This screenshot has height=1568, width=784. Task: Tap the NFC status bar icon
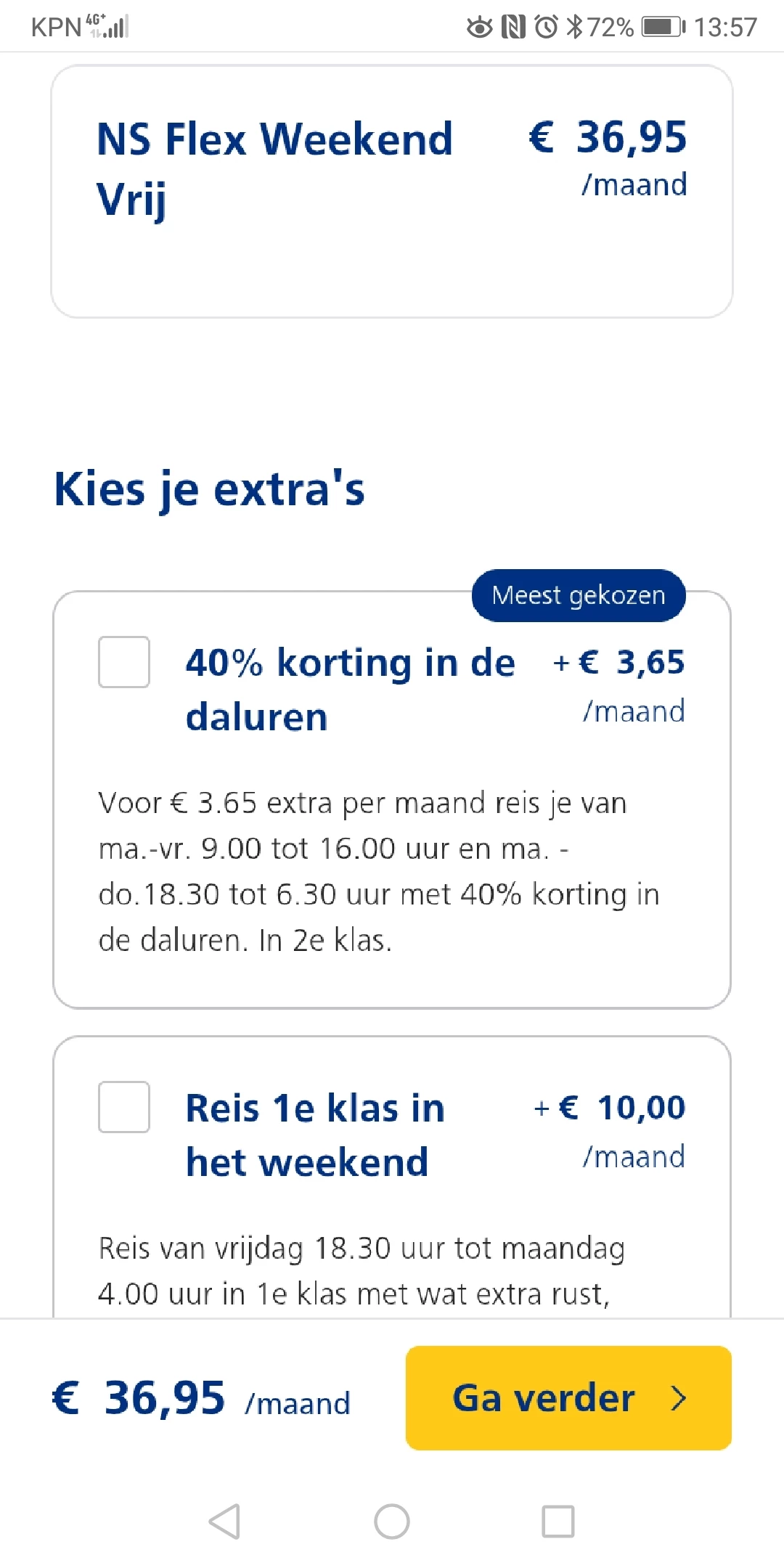(x=513, y=28)
